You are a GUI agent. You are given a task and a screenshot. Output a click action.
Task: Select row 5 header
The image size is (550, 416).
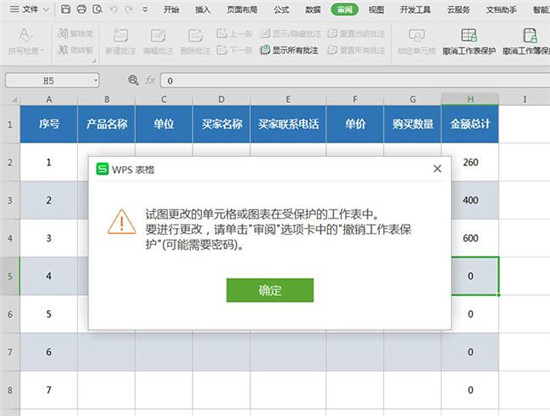tap(10, 276)
